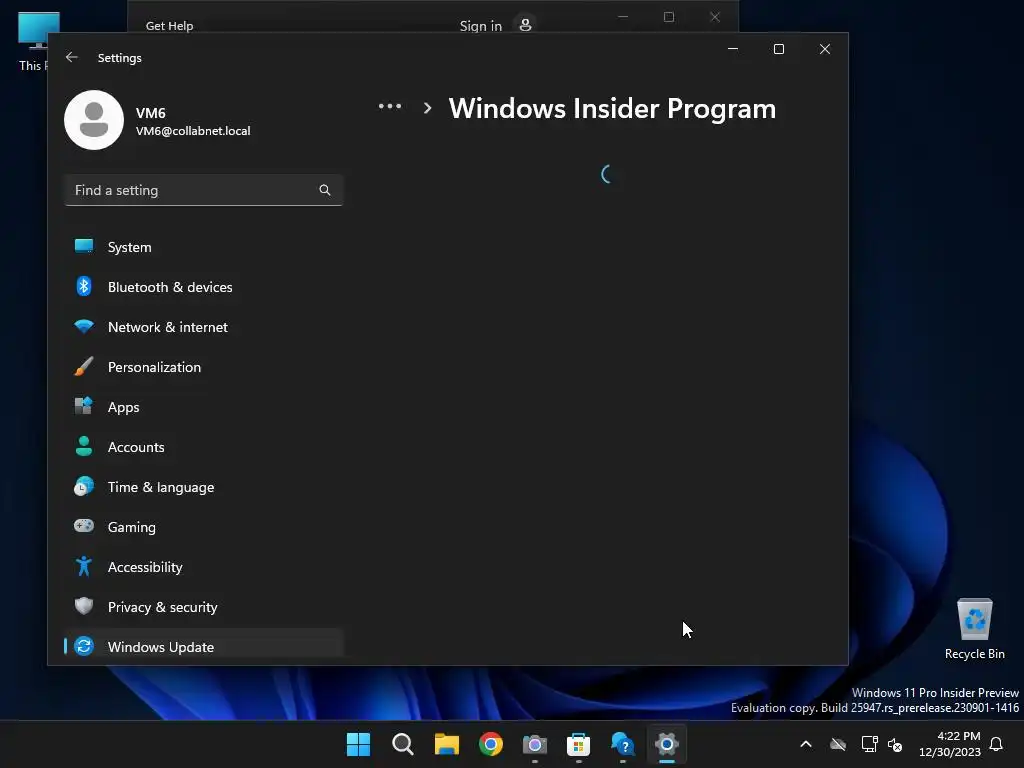Open Microsoft Store from taskbar
This screenshot has height=768, width=1024.
[x=579, y=744]
